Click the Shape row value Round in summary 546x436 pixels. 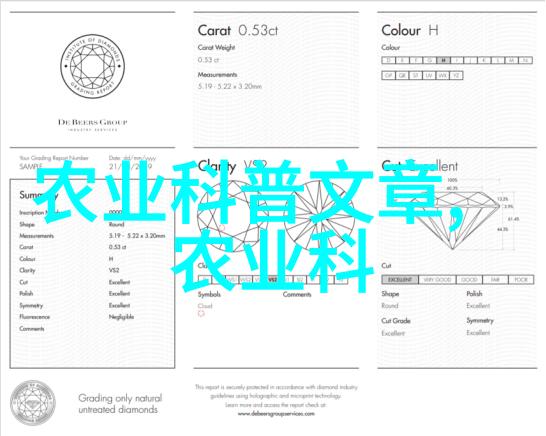(x=116, y=224)
